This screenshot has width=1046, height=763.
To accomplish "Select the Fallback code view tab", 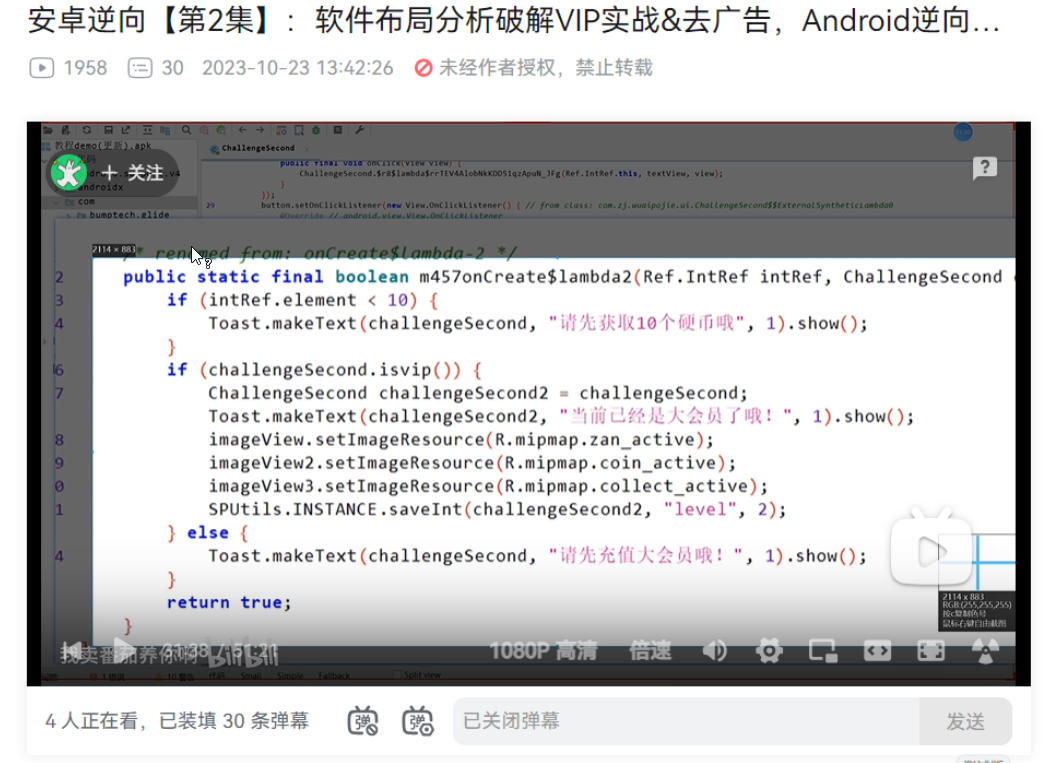I will click(x=334, y=676).
